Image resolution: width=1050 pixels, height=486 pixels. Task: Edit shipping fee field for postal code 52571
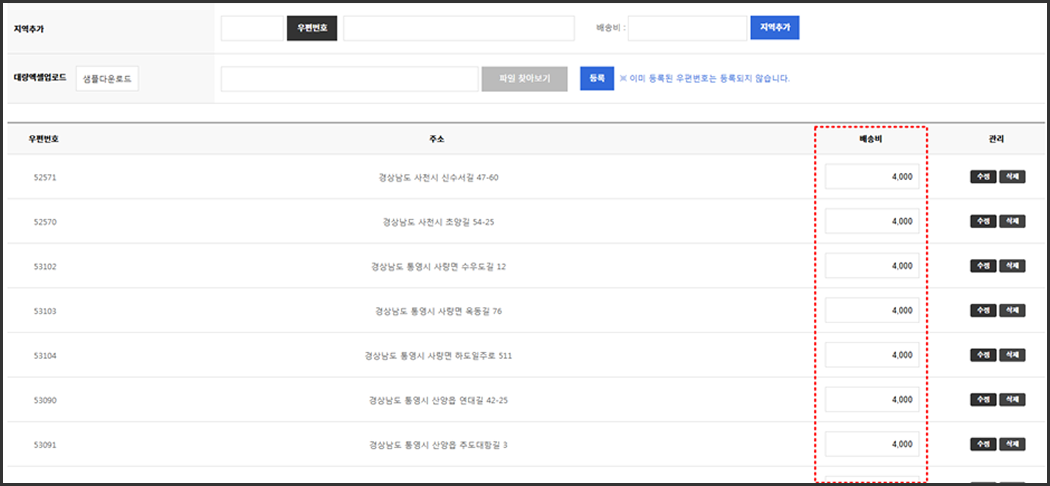(x=871, y=177)
